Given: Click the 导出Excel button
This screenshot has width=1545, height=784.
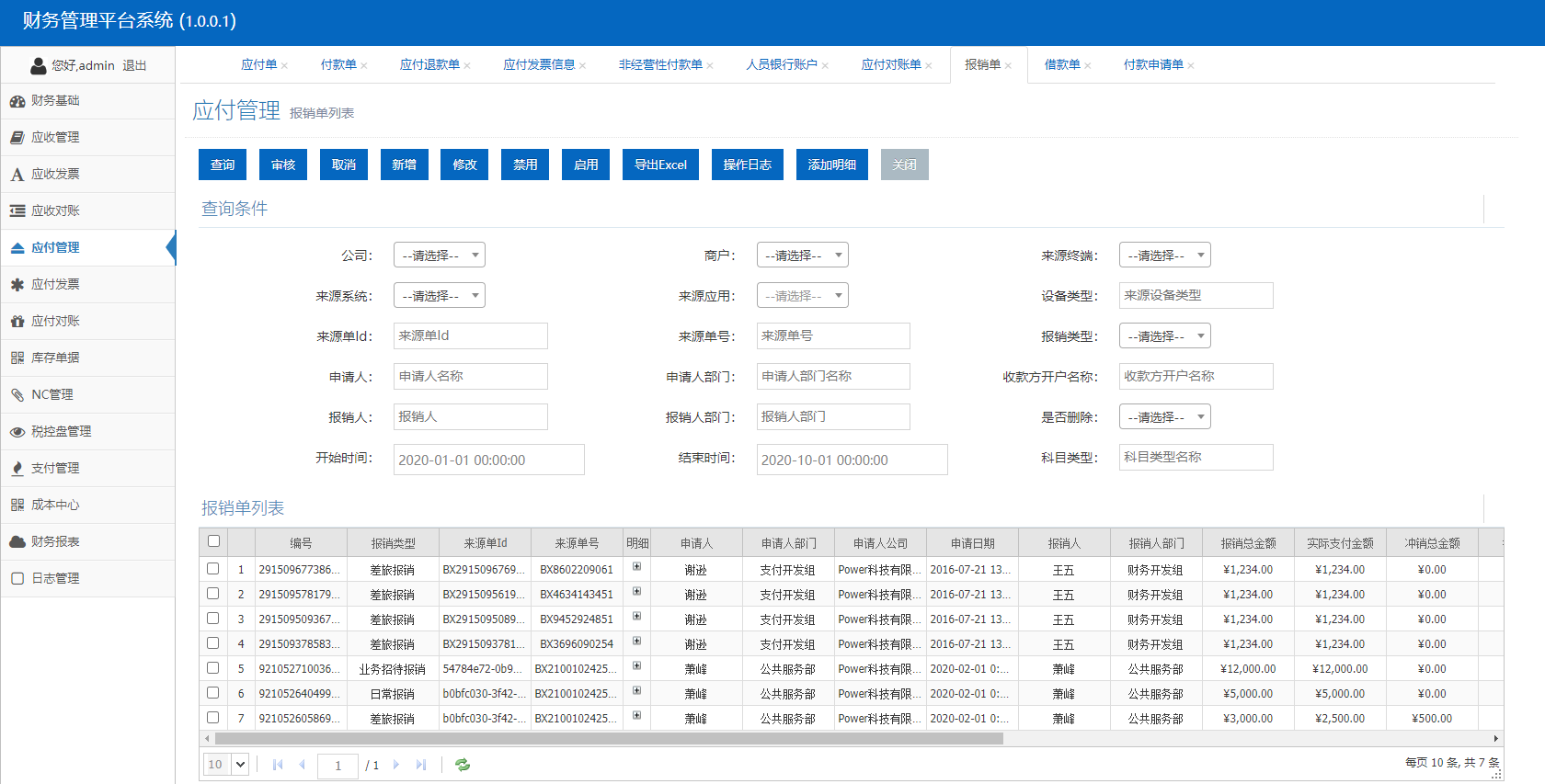Looking at the screenshot, I should pos(660,165).
